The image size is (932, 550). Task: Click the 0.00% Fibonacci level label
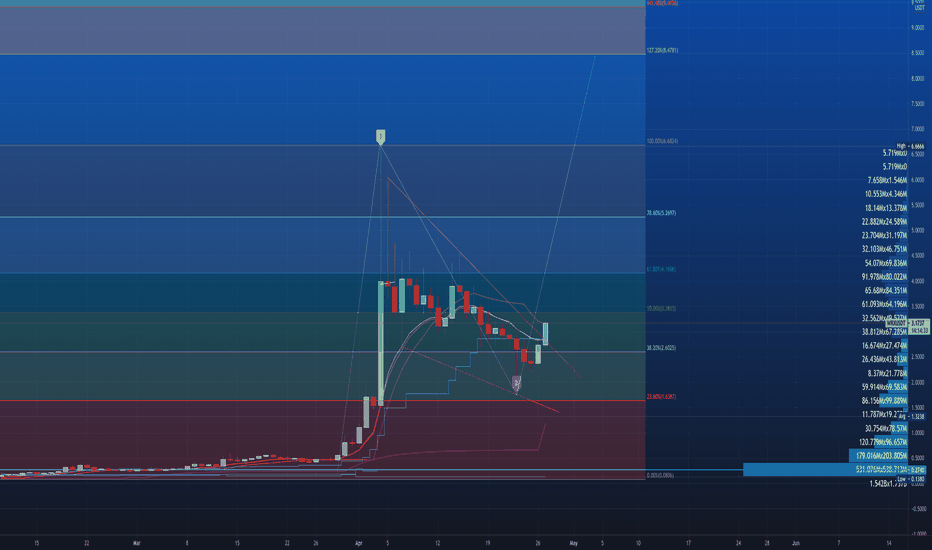click(660, 476)
